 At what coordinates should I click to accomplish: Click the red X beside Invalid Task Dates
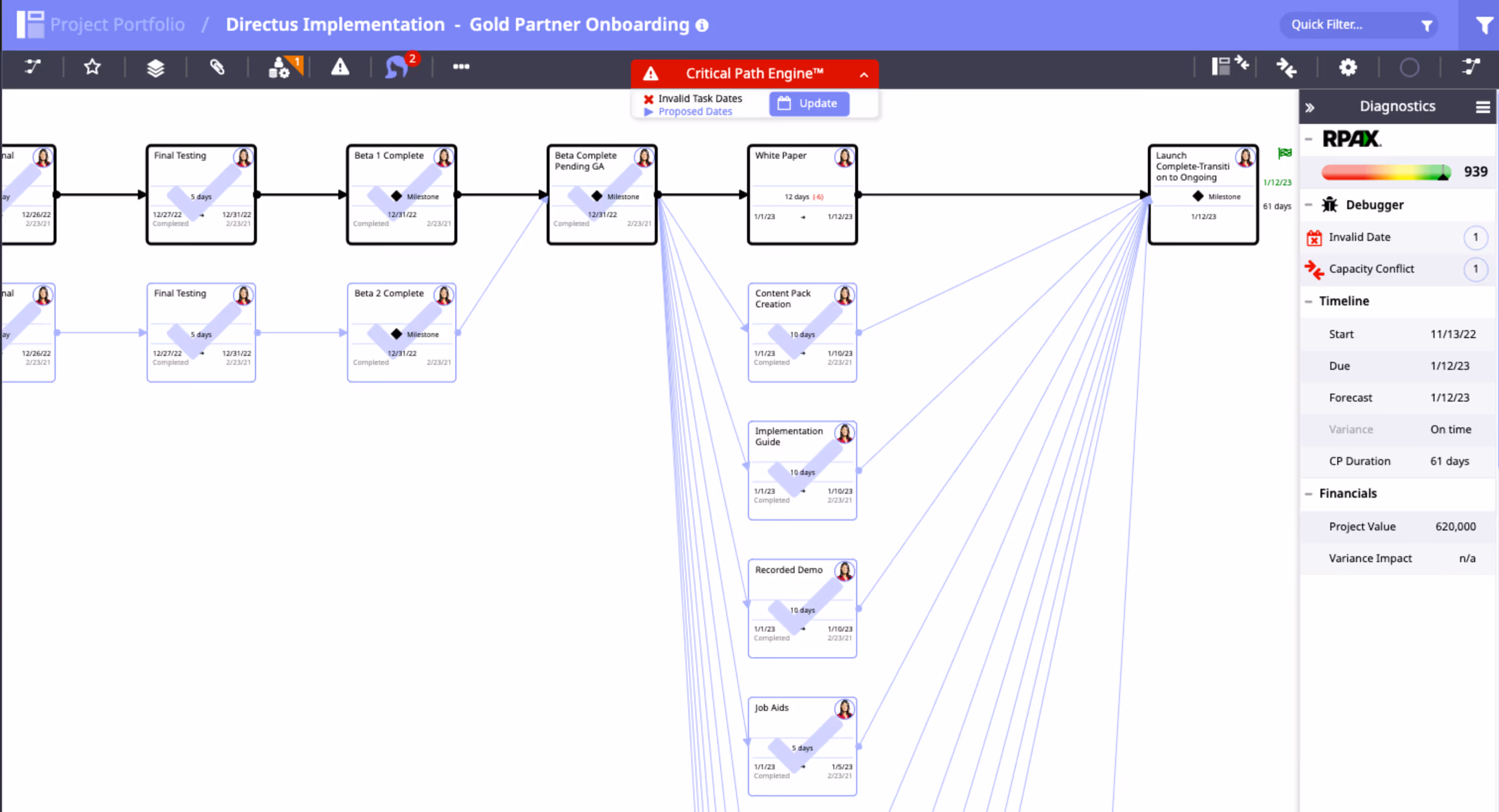[x=648, y=99]
